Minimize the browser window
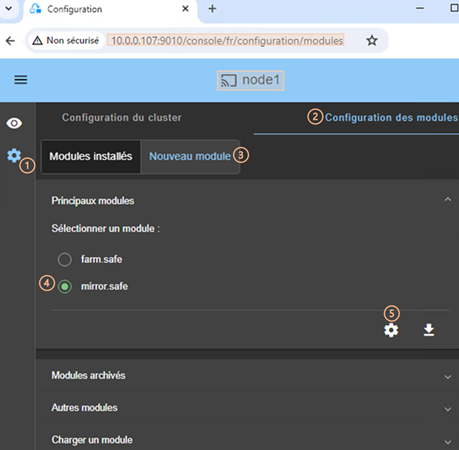This screenshot has width=459, height=450. coord(420,8)
